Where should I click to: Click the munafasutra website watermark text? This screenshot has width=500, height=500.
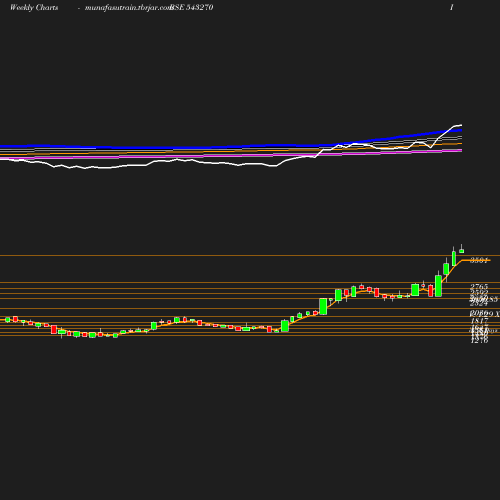click(128, 8)
